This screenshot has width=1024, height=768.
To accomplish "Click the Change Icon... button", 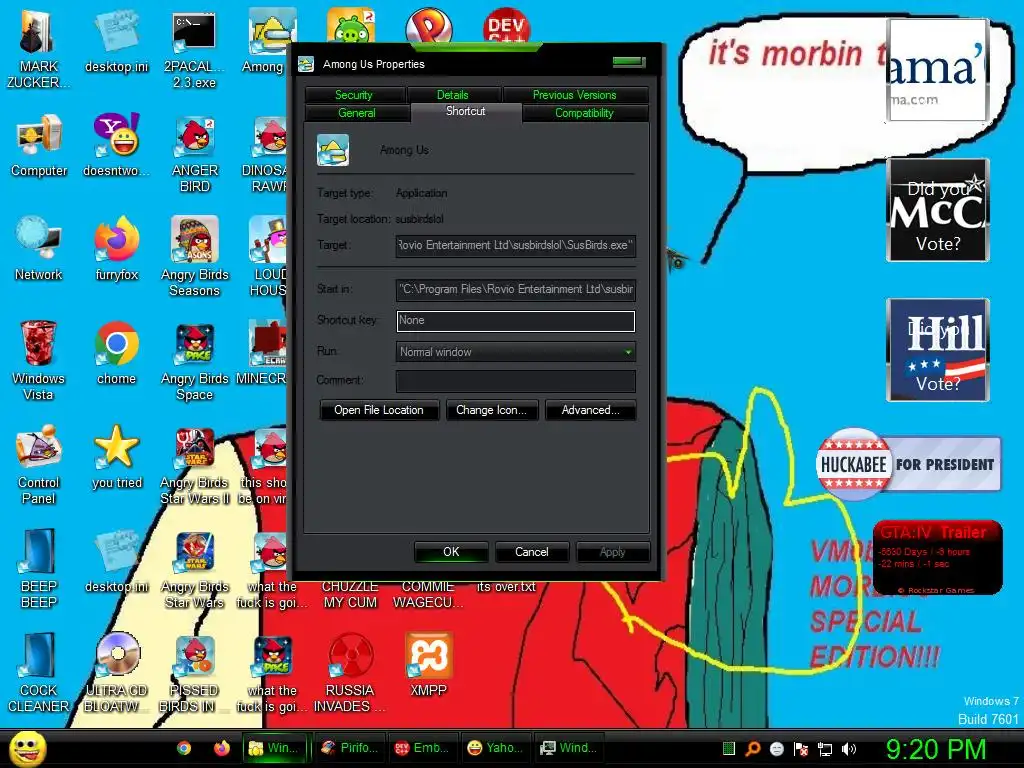I will click(492, 410).
